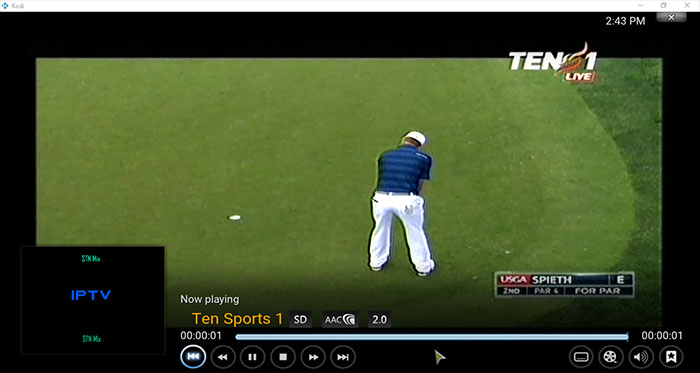Image resolution: width=700 pixels, height=373 pixels.
Task: Skip to the next channel
Action: pos(343,357)
